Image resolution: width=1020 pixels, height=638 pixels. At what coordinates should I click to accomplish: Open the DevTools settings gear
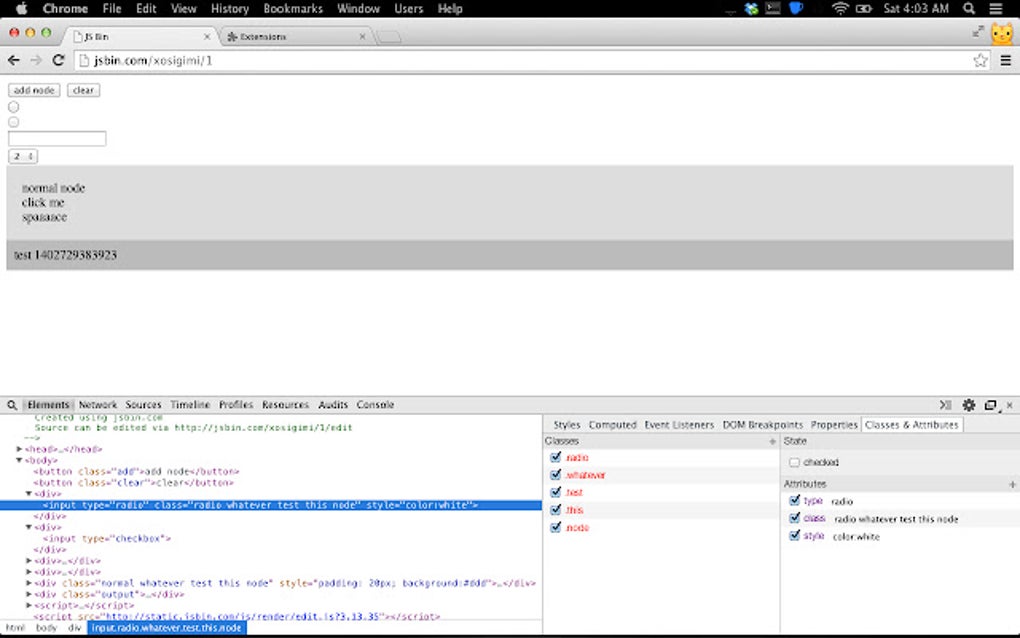coord(968,405)
